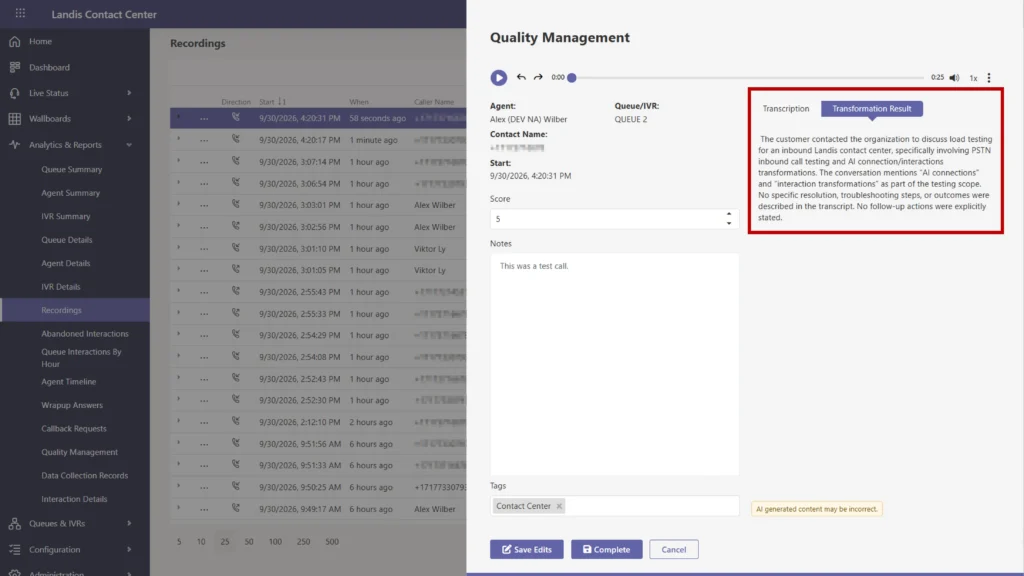The image size is (1024, 576).
Task: Remove the Contact Center tag
Action: pyautogui.click(x=559, y=506)
